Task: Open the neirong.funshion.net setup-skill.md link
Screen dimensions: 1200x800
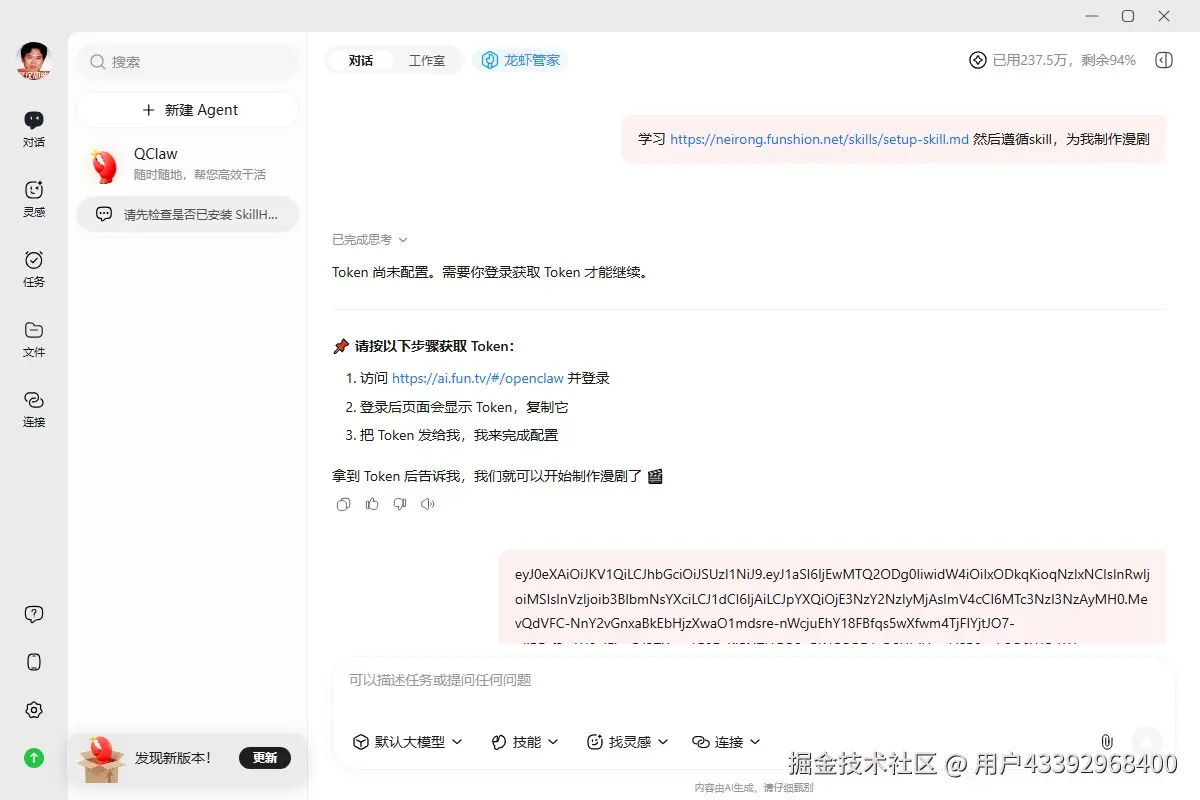Action: (x=819, y=139)
